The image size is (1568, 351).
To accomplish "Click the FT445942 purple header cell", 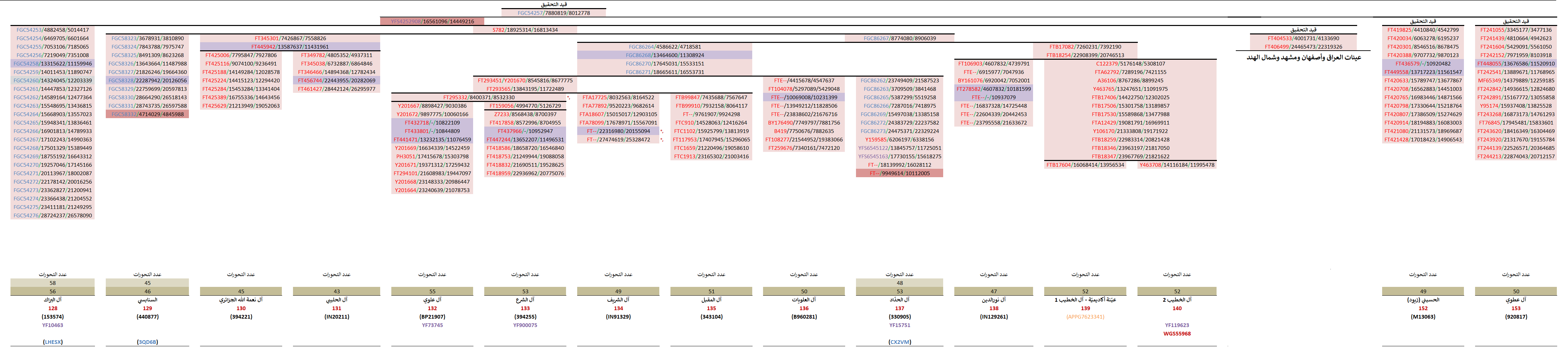I will point(290,47).
